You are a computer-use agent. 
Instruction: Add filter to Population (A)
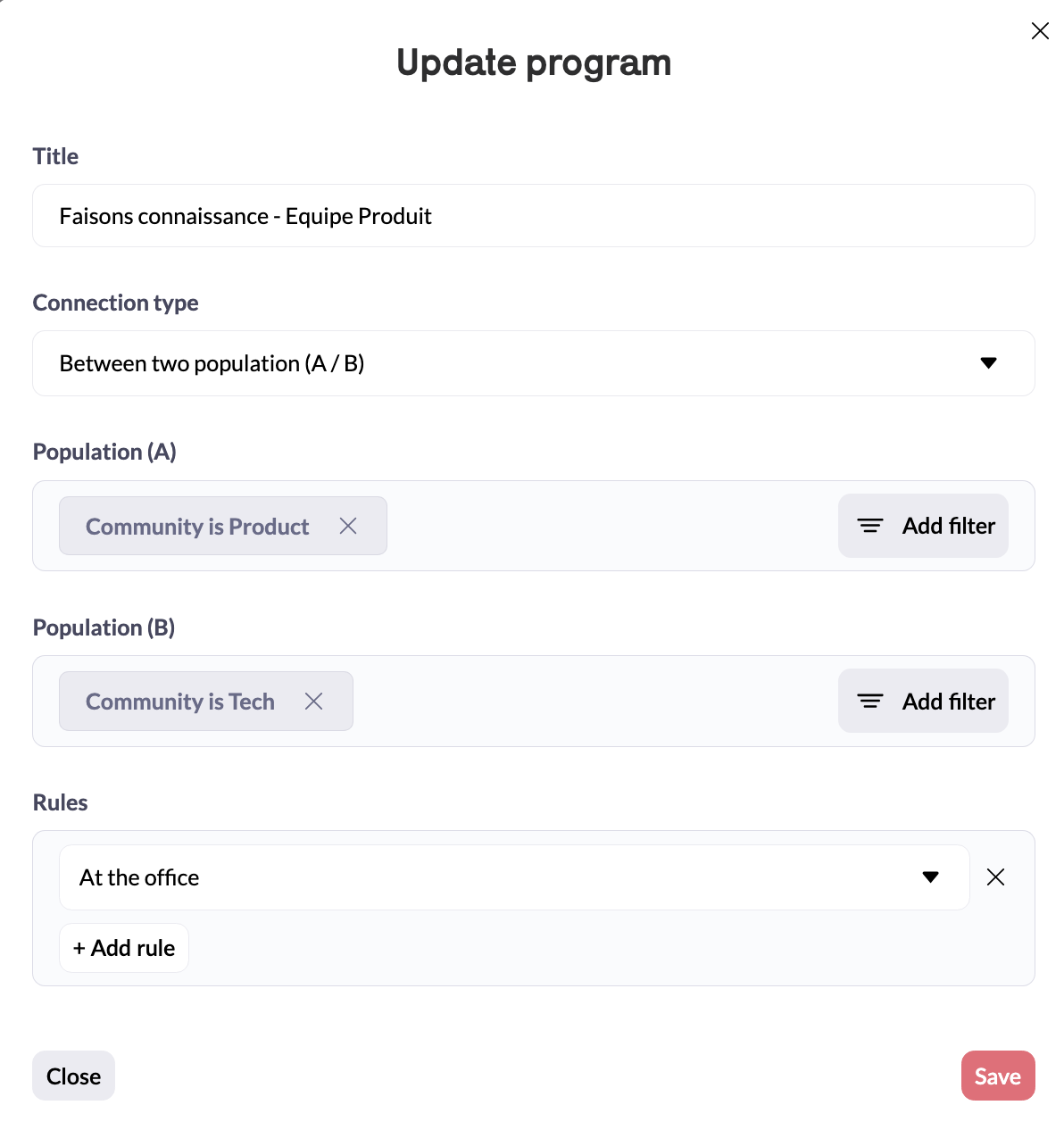point(923,526)
